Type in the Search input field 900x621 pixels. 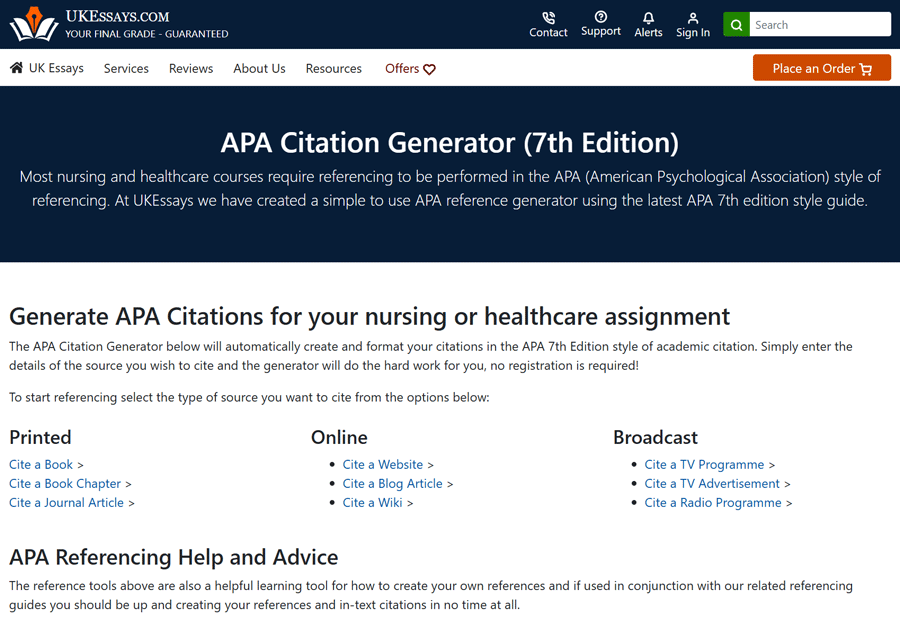(x=819, y=25)
